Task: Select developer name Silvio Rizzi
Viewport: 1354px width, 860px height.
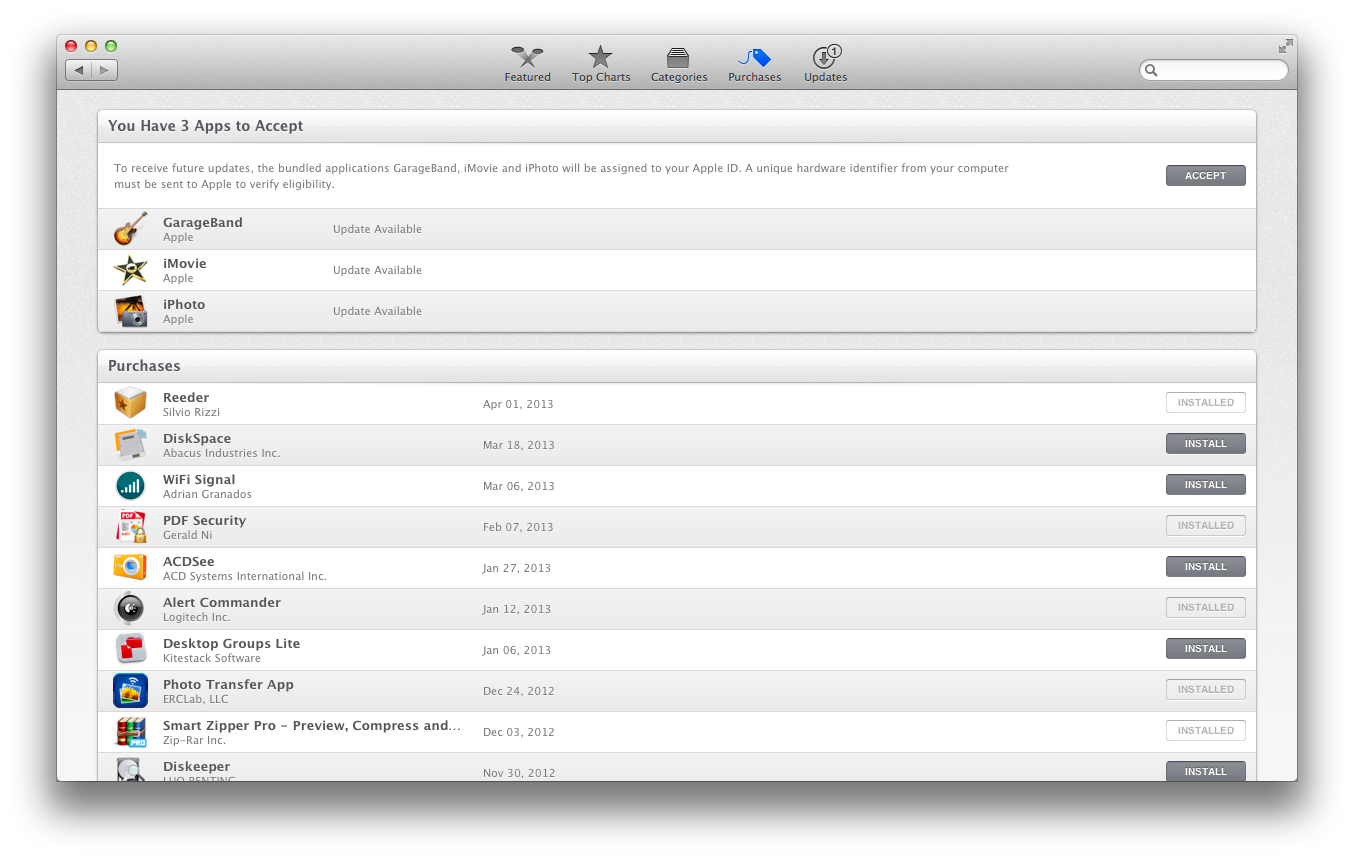Action: (192, 412)
